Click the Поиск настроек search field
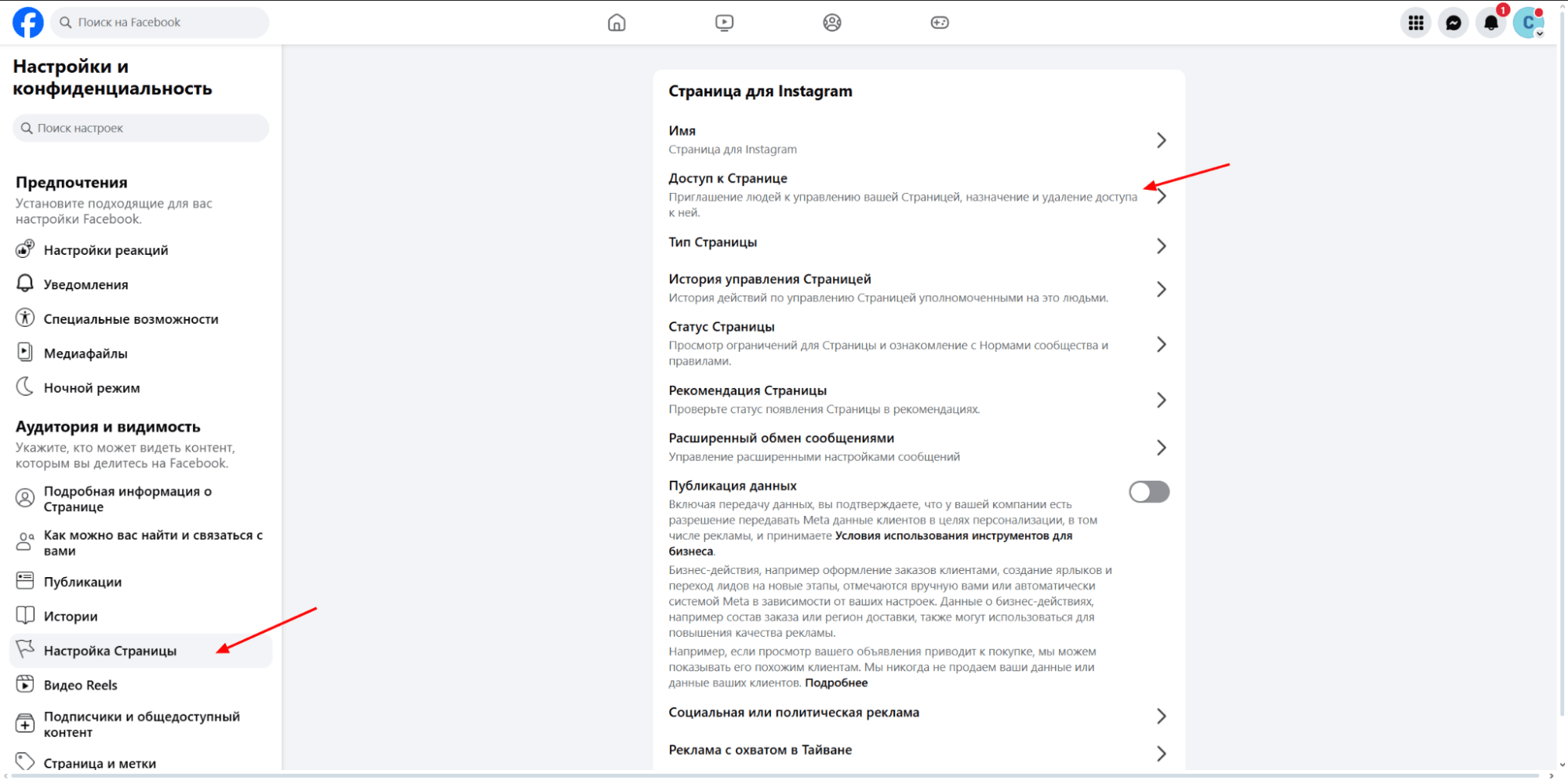The height and width of the screenshot is (781, 1568). 140,128
